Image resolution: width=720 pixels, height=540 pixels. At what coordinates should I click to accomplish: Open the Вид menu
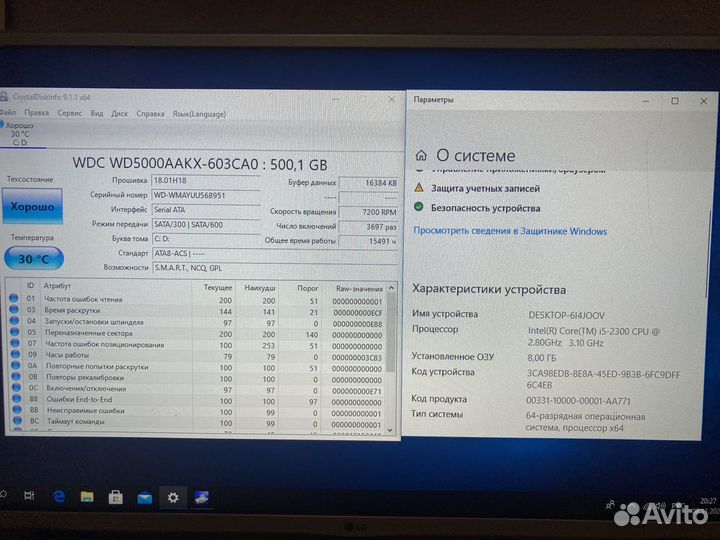[96, 113]
